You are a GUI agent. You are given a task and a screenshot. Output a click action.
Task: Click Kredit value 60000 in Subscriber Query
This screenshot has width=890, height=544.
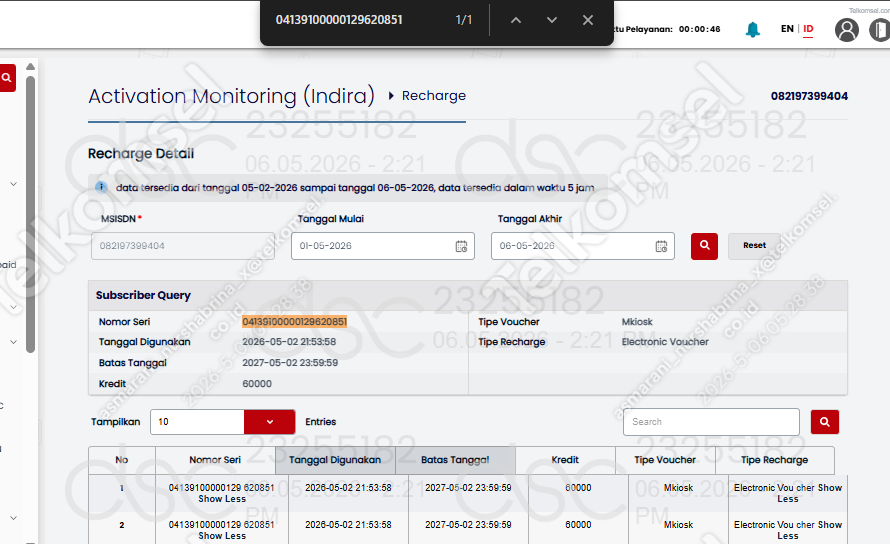pos(257,384)
